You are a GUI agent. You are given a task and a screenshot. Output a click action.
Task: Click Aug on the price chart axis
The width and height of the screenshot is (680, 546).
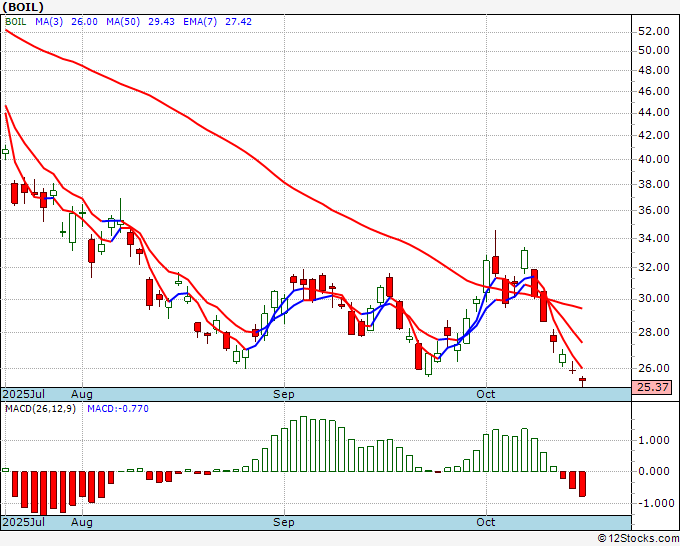82,394
